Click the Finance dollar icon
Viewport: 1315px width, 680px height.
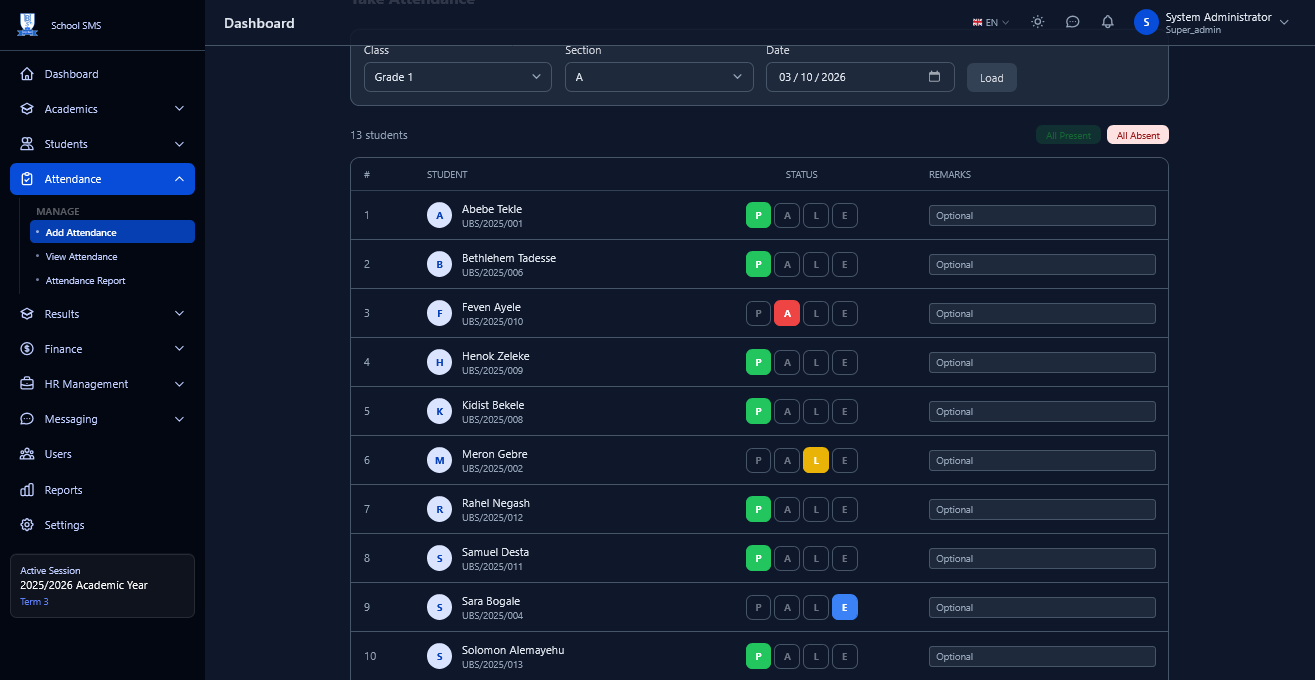click(27, 349)
